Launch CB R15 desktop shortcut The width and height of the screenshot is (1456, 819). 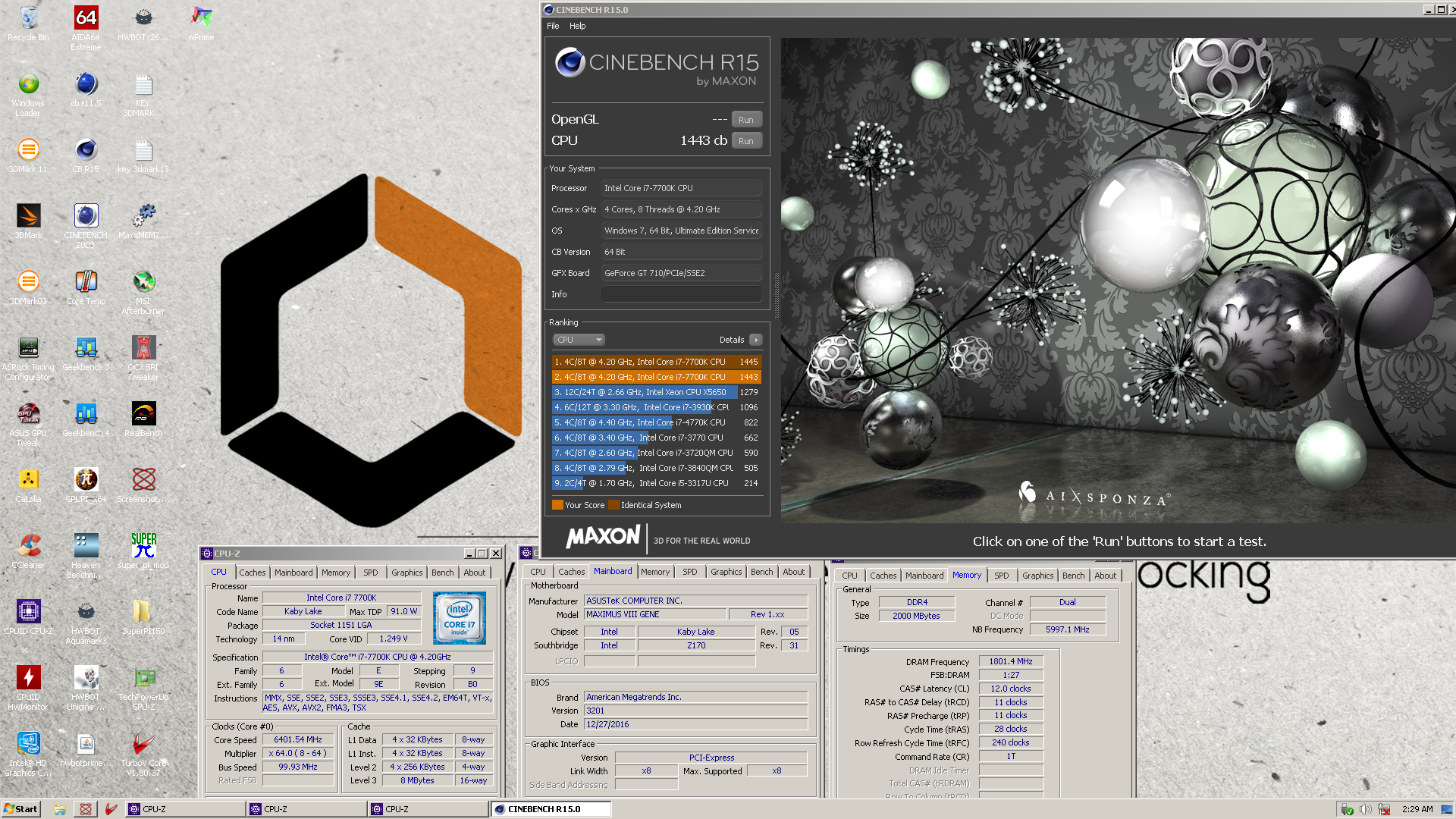(86, 156)
